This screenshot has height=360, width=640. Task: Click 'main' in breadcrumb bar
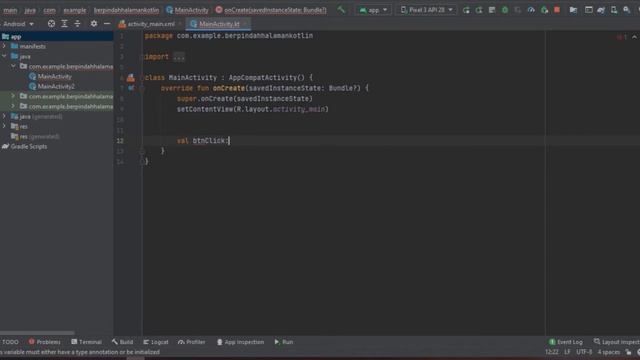coord(10,10)
